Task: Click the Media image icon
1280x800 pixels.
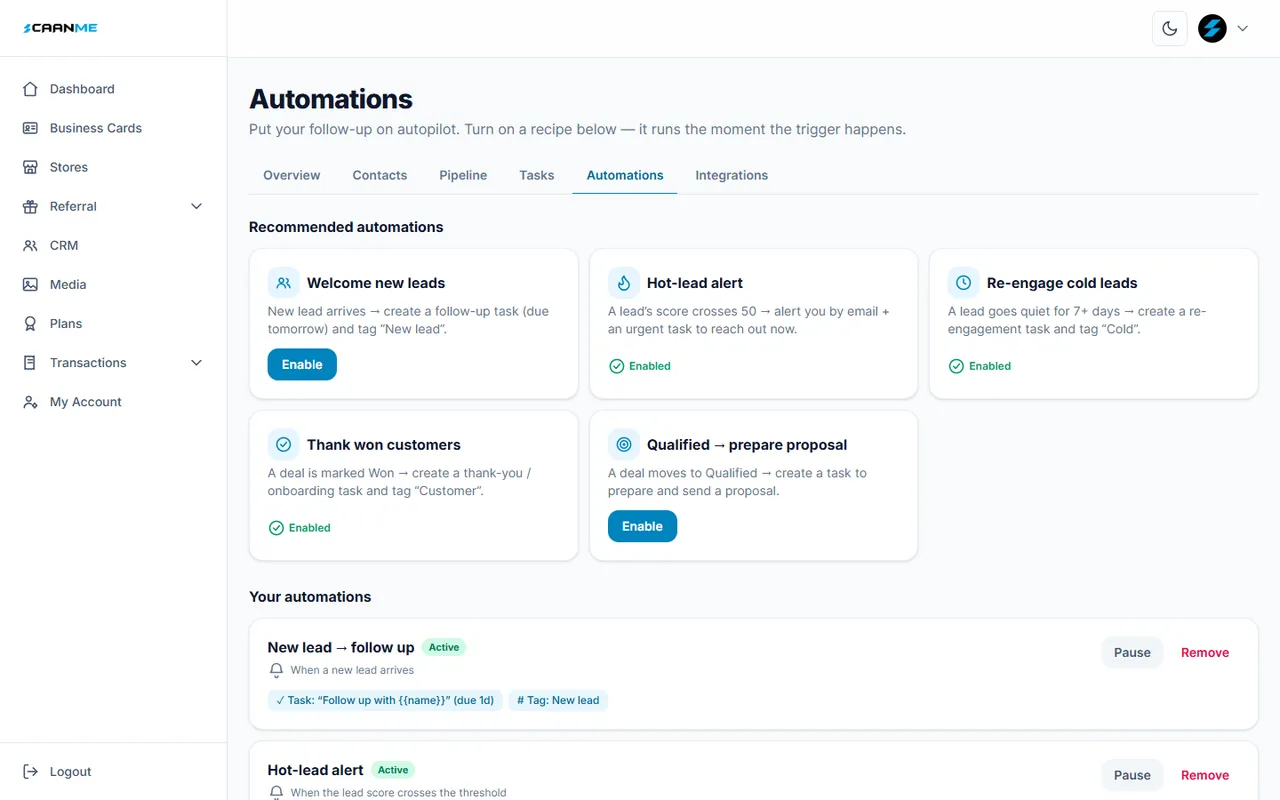Action: (30, 284)
